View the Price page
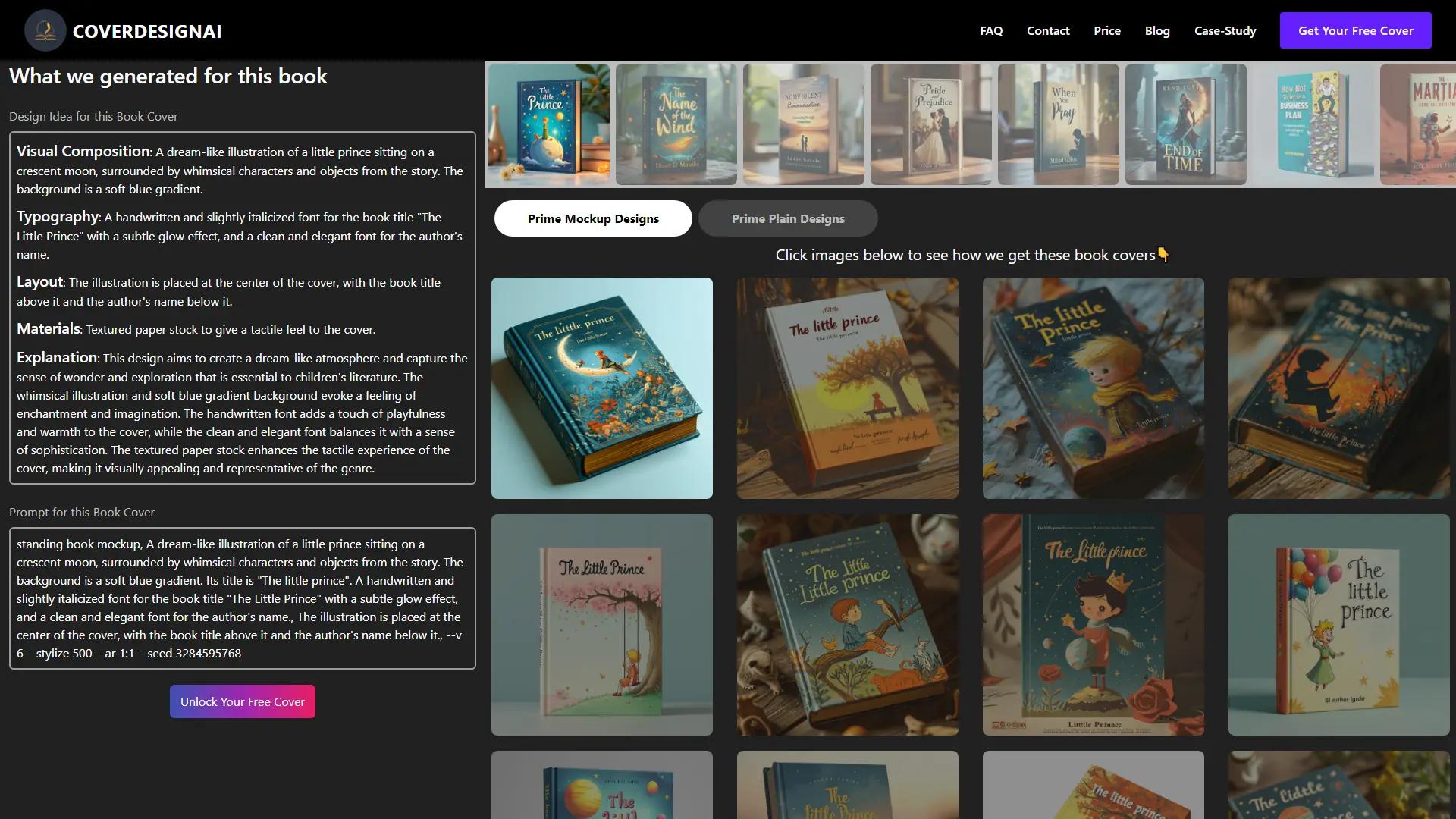This screenshot has width=1456, height=819. point(1107,30)
